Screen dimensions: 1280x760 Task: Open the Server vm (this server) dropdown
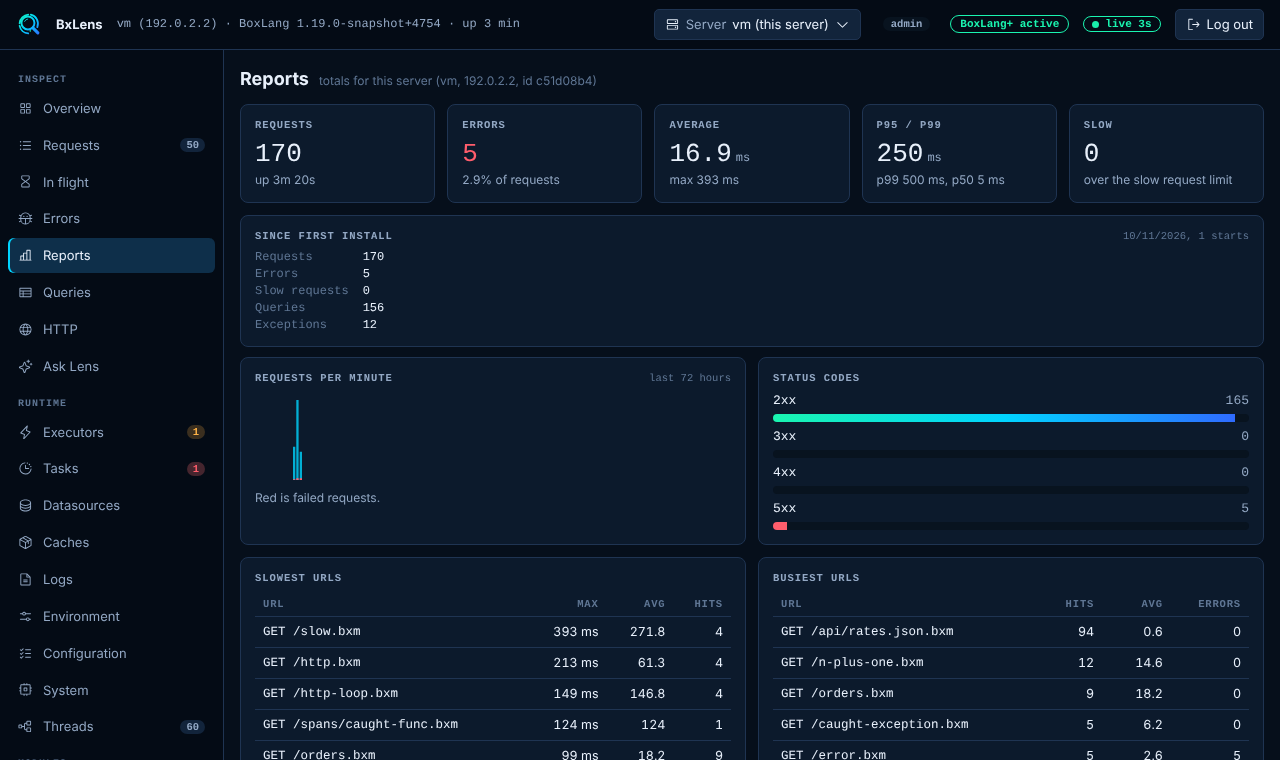coord(757,24)
